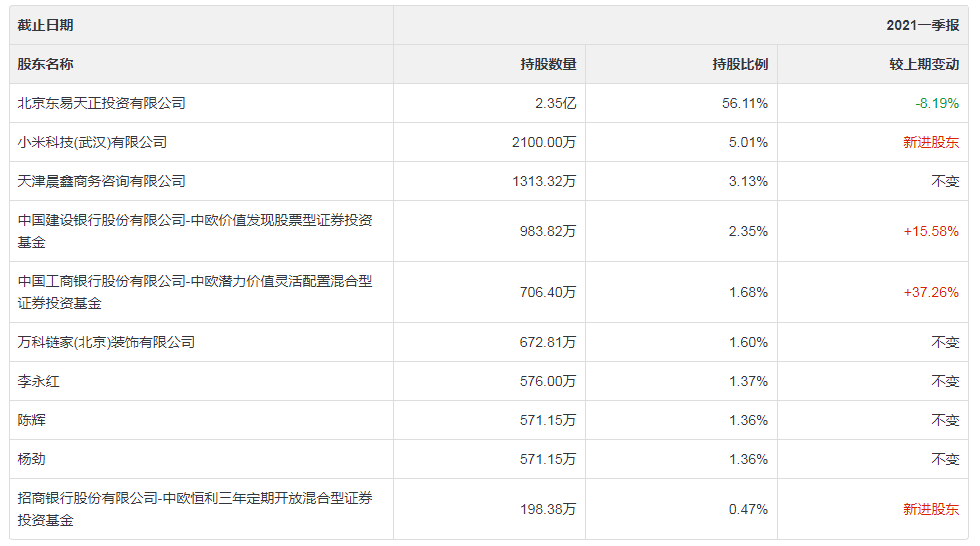Open 万科链家(北京)装饰有限公司 shareholder
The width and height of the screenshot is (980, 546).
click(106, 342)
